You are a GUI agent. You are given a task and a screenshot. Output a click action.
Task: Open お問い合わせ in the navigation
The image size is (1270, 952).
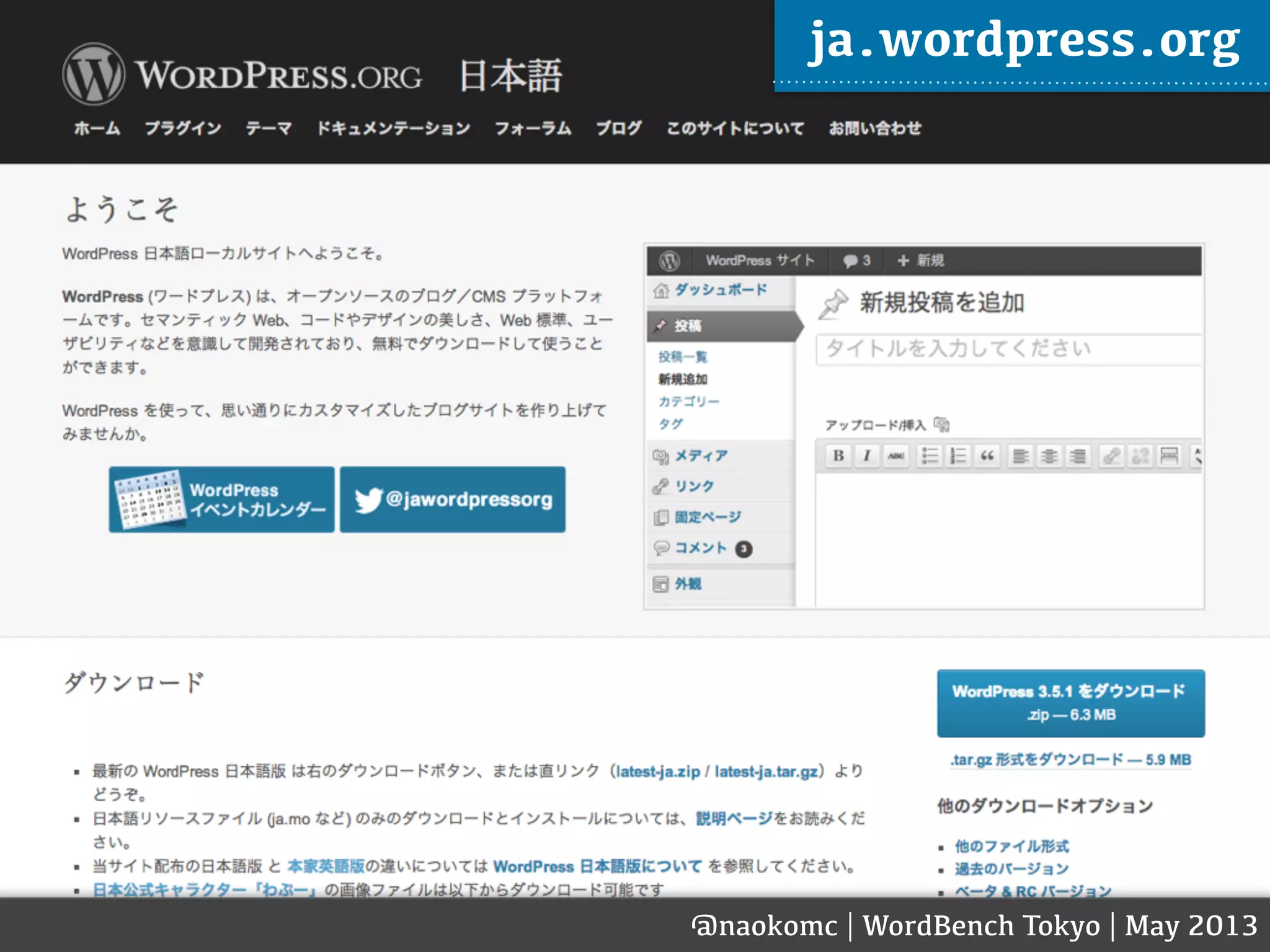(875, 128)
